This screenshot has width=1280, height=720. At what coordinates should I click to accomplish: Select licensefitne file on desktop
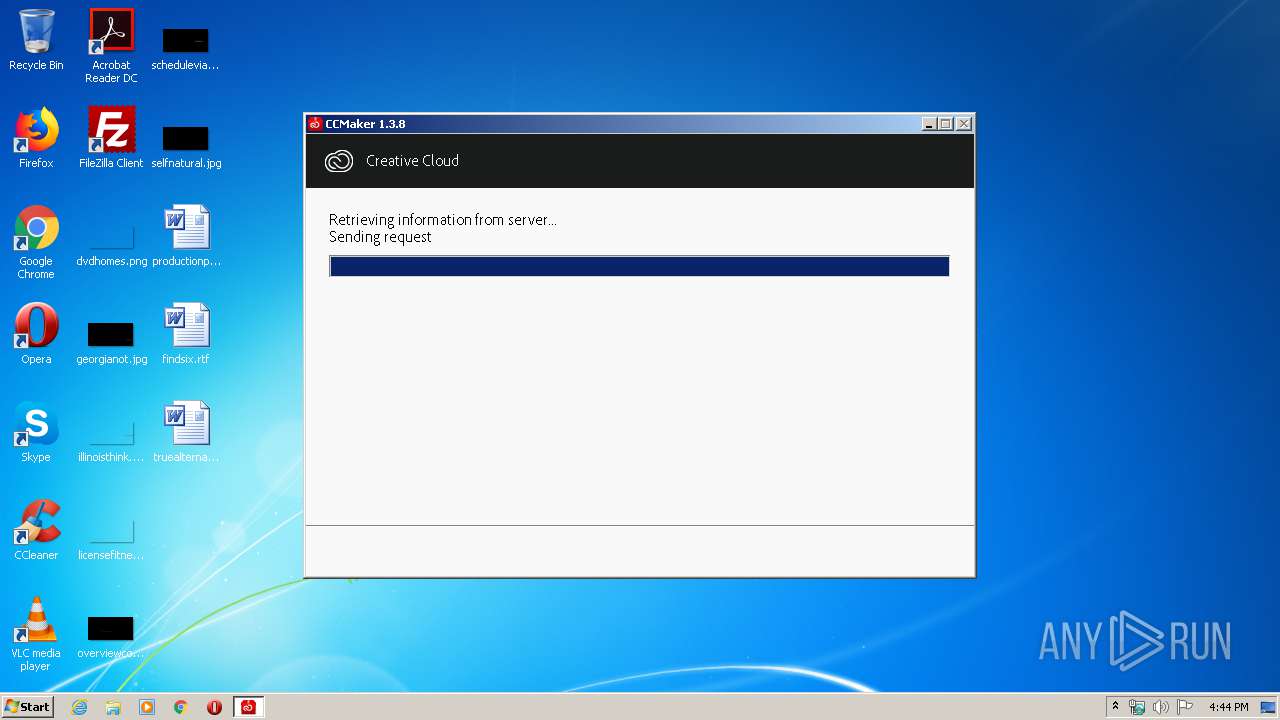(111, 538)
